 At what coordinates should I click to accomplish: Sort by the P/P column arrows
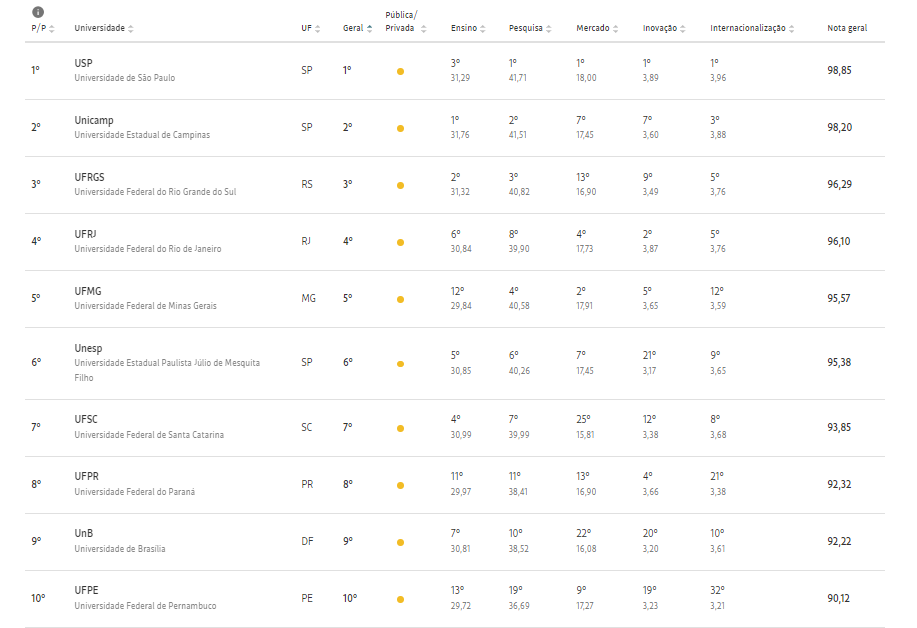click(51, 29)
